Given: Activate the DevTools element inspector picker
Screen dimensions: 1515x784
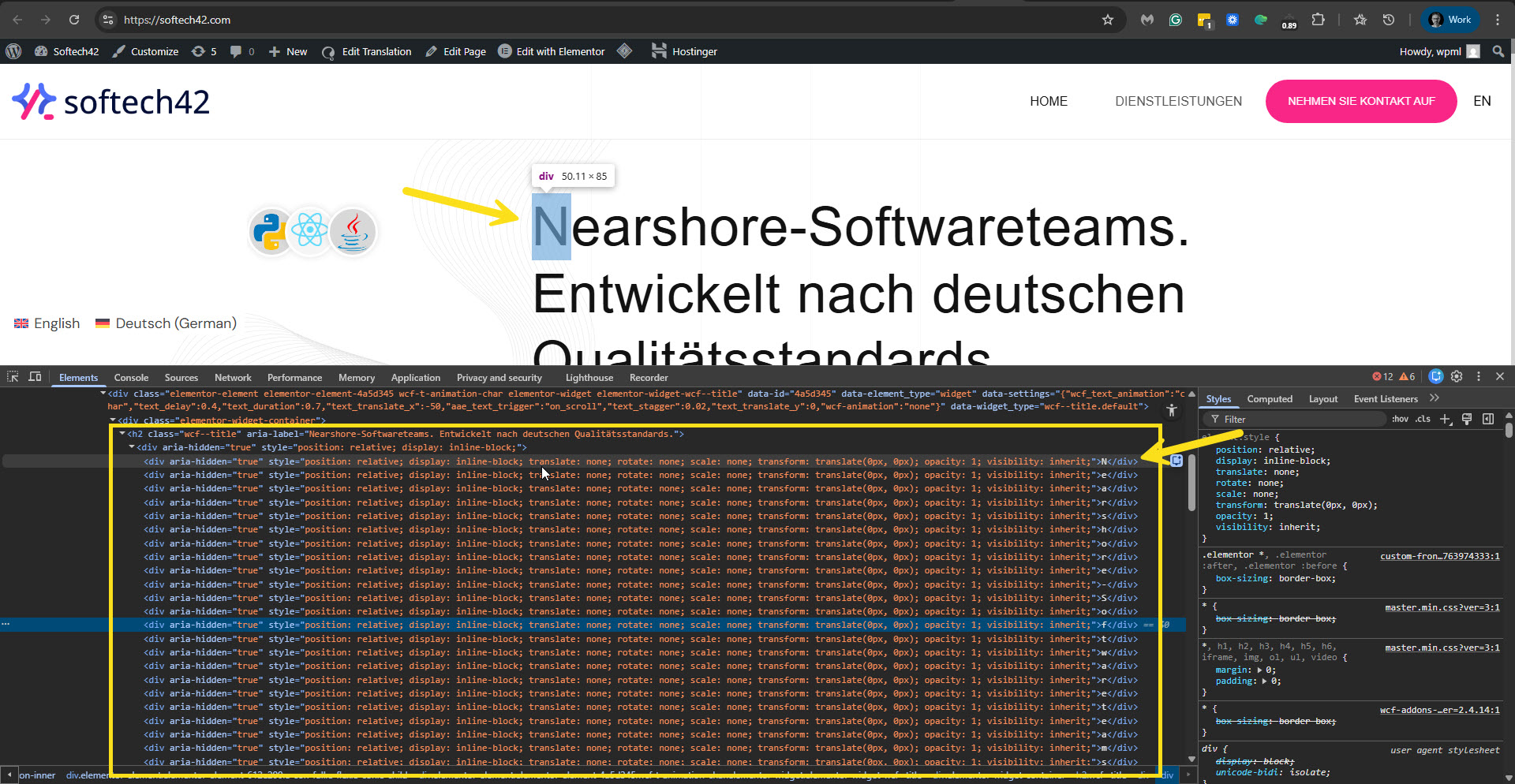Looking at the screenshot, I should pyautogui.click(x=13, y=377).
